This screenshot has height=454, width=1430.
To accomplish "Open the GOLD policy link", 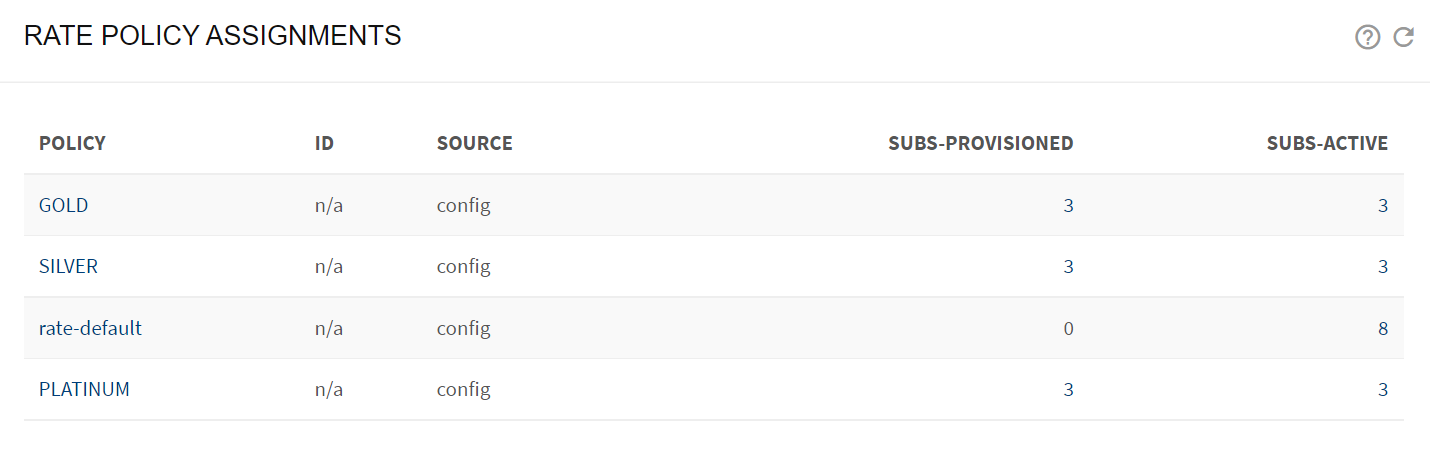I will (64, 206).
